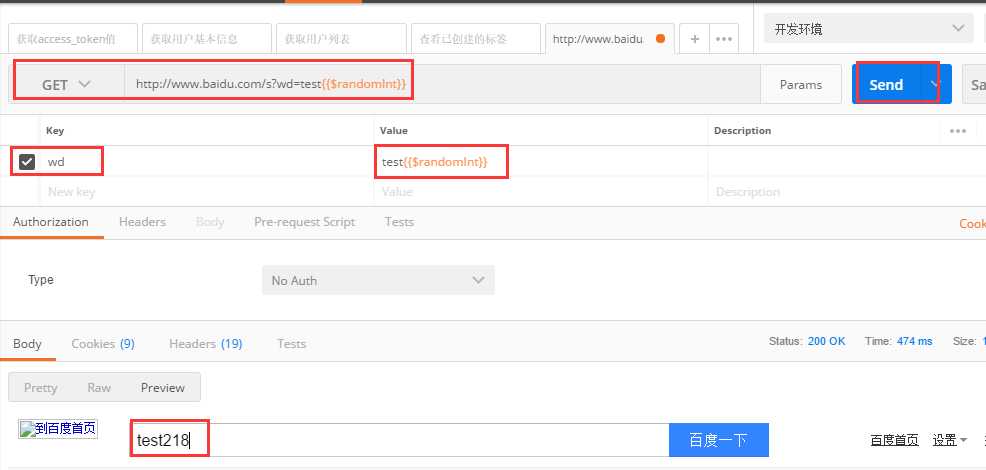The height and width of the screenshot is (470, 986).
Task: Open the tab options three-dots menu
Action: [x=724, y=39]
